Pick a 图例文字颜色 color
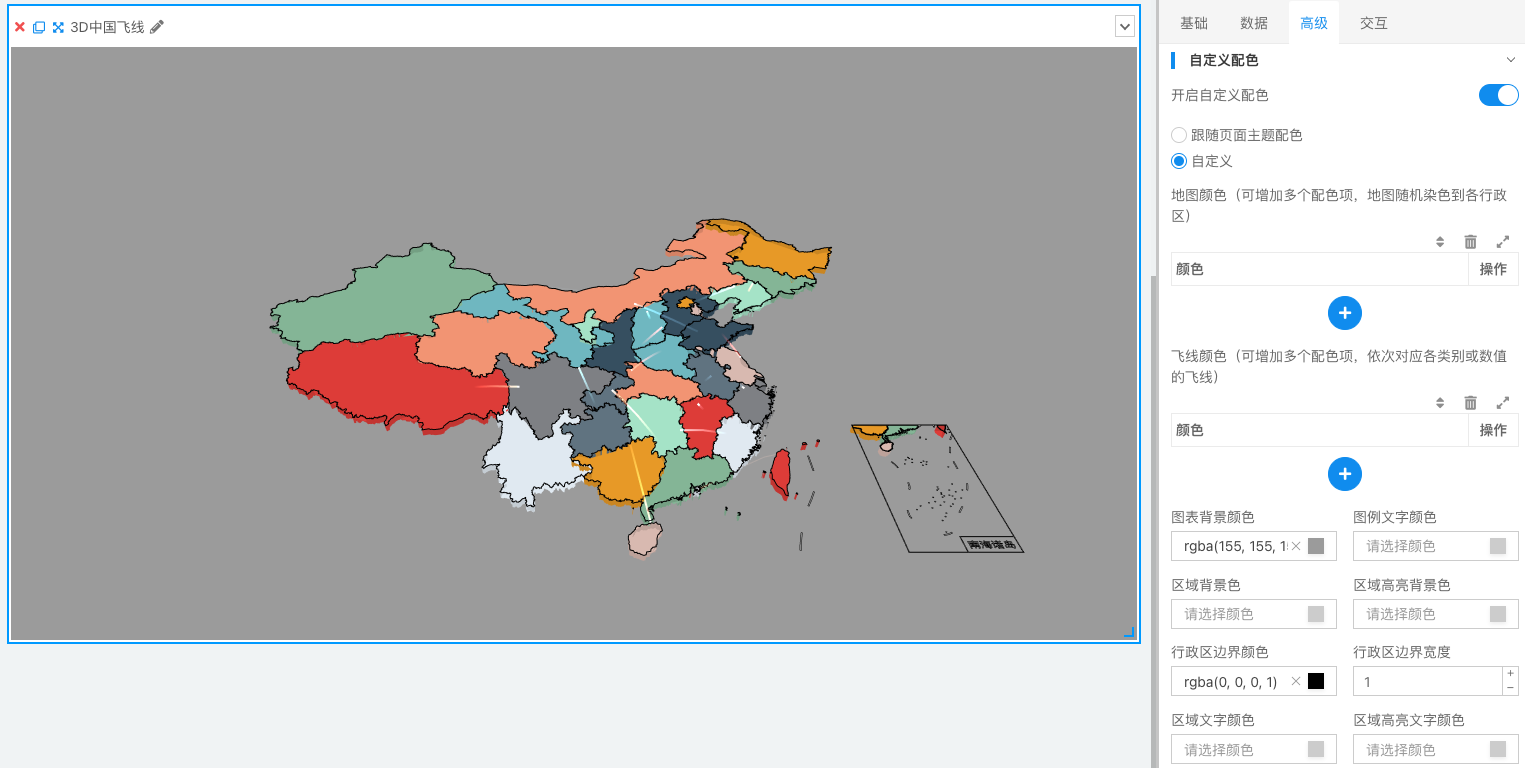This screenshot has height=768, width=1525. 1435,546
